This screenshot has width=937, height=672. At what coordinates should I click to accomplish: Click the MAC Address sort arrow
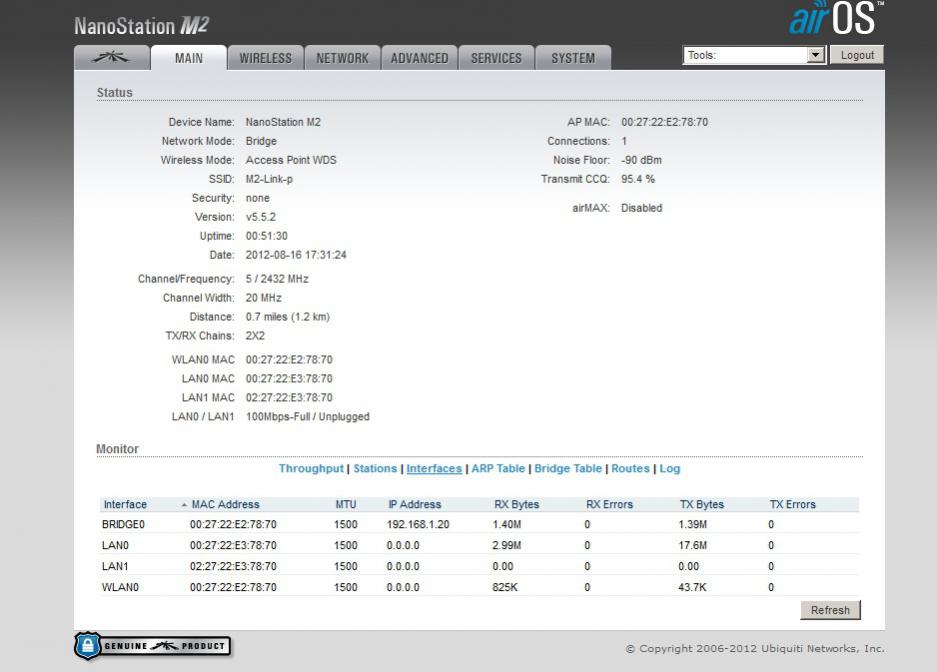pyautogui.click(x=184, y=505)
